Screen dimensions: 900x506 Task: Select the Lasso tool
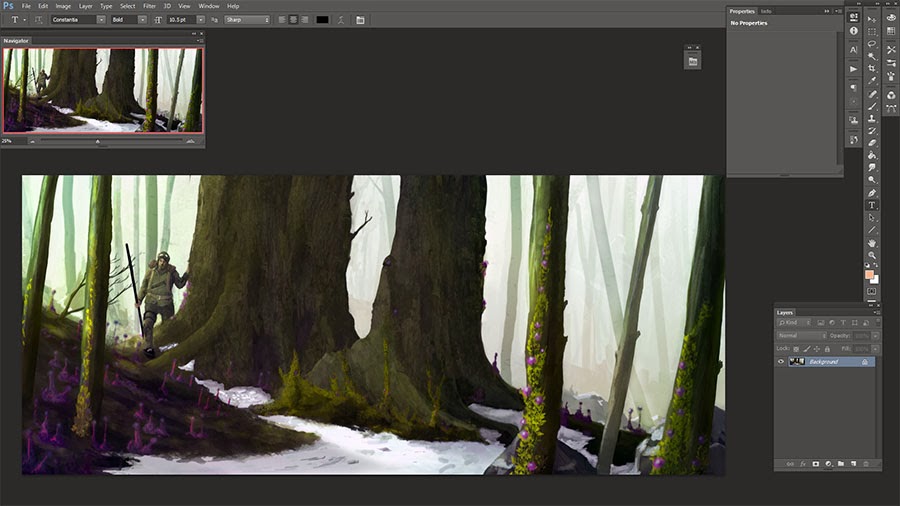click(x=872, y=44)
